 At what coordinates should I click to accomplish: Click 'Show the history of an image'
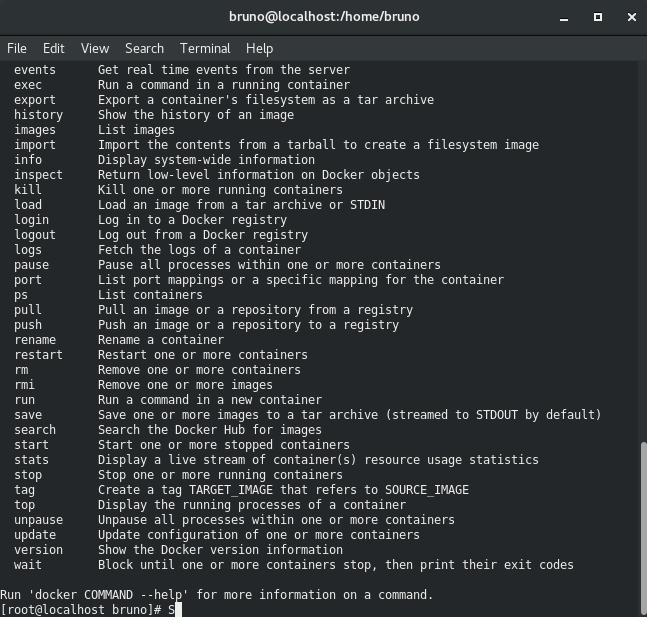coord(196,115)
